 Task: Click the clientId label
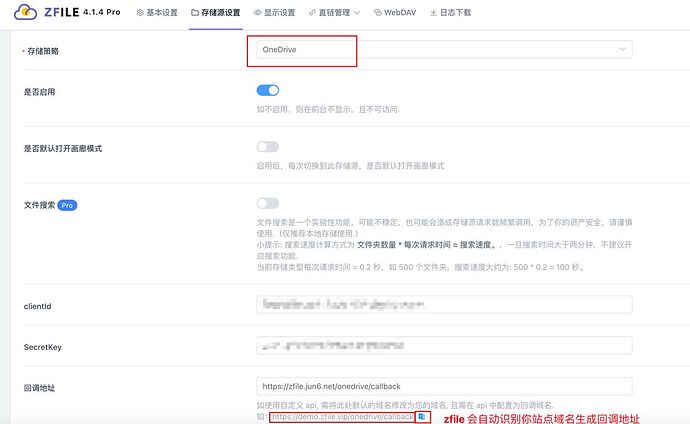click(x=37, y=307)
